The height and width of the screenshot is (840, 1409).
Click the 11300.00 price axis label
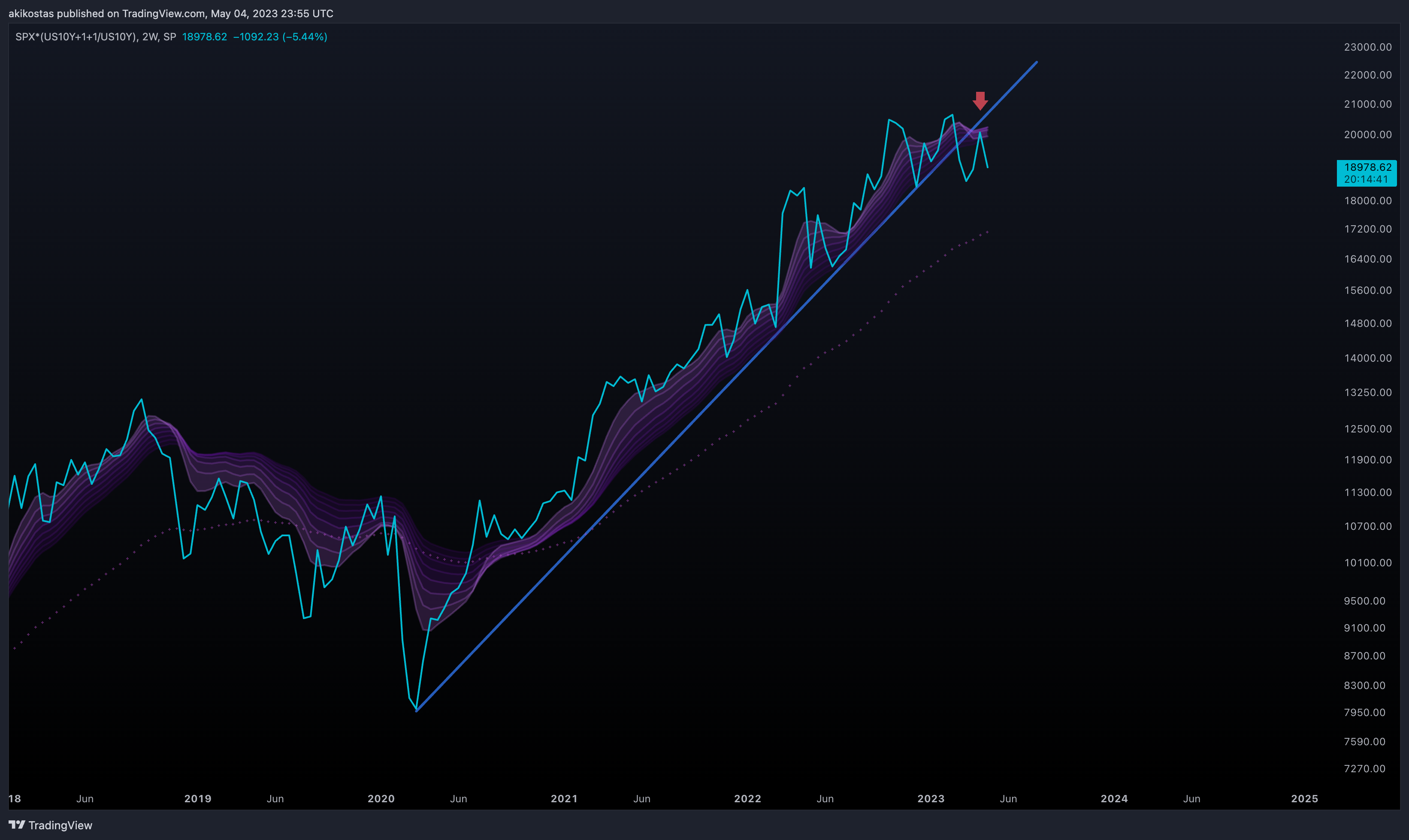[x=1368, y=493]
